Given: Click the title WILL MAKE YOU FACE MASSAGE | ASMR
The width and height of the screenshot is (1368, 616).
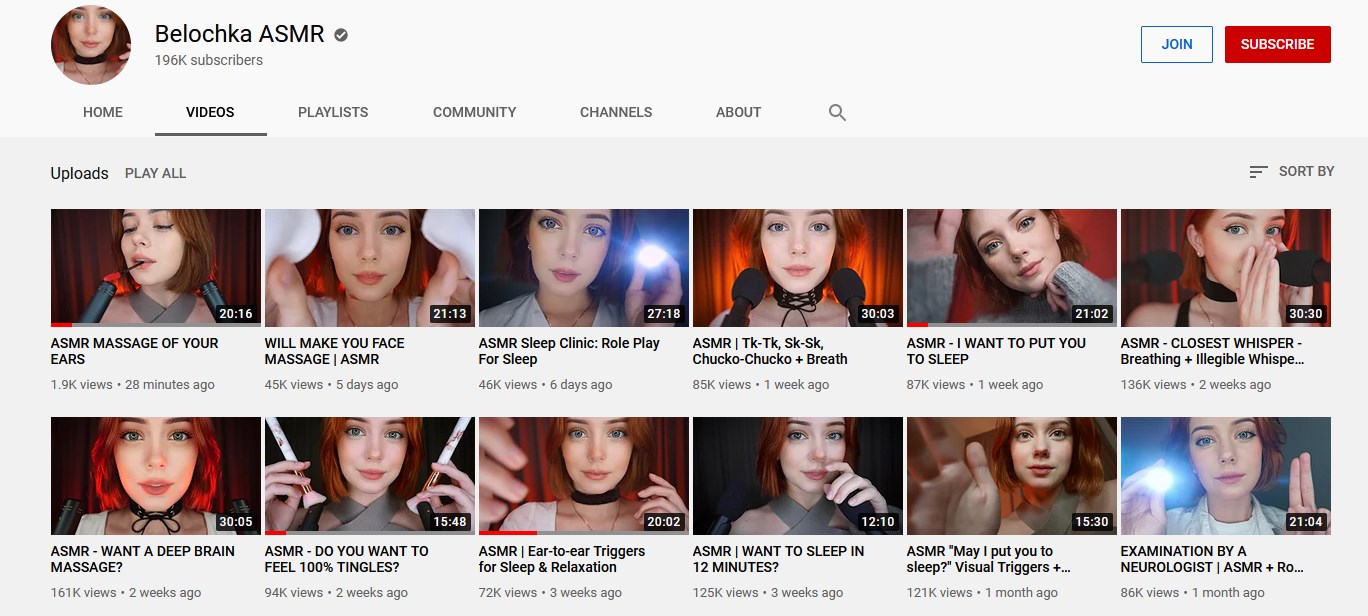Looking at the screenshot, I should coord(335,351).
